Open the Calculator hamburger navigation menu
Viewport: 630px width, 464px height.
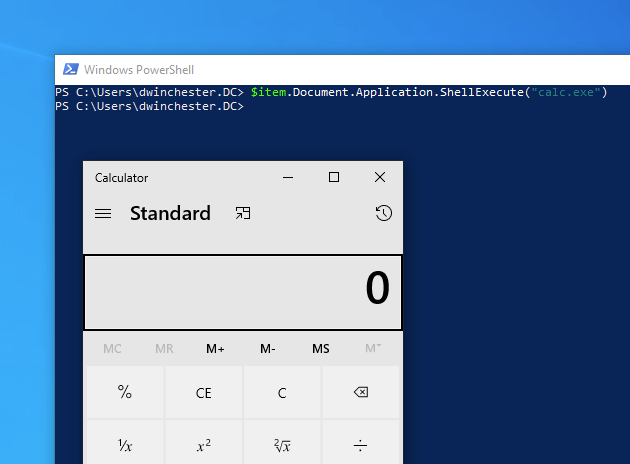(103, 213)
